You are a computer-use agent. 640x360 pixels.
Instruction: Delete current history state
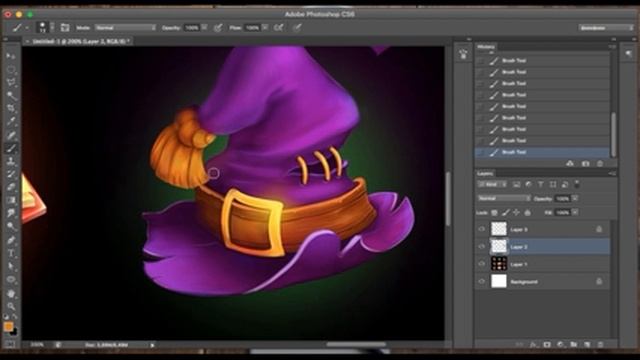[x=600, y=164]
